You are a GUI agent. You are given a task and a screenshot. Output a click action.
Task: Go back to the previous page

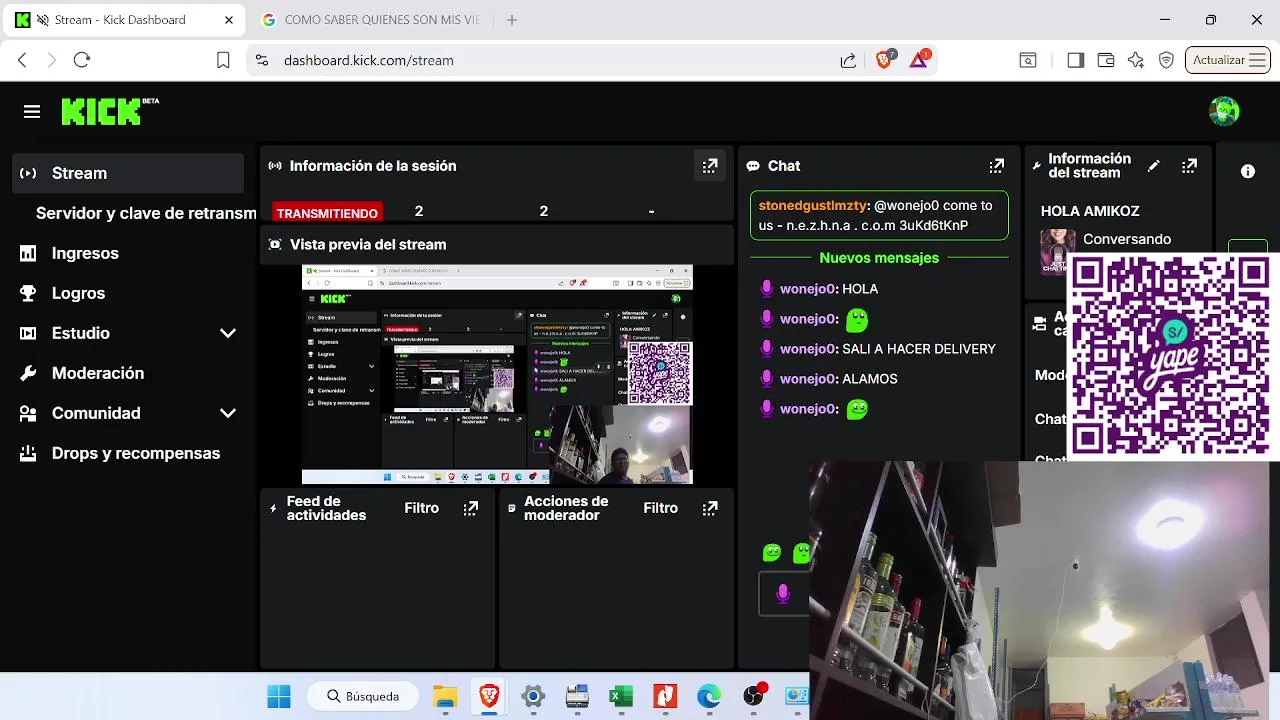click(22, 60)
